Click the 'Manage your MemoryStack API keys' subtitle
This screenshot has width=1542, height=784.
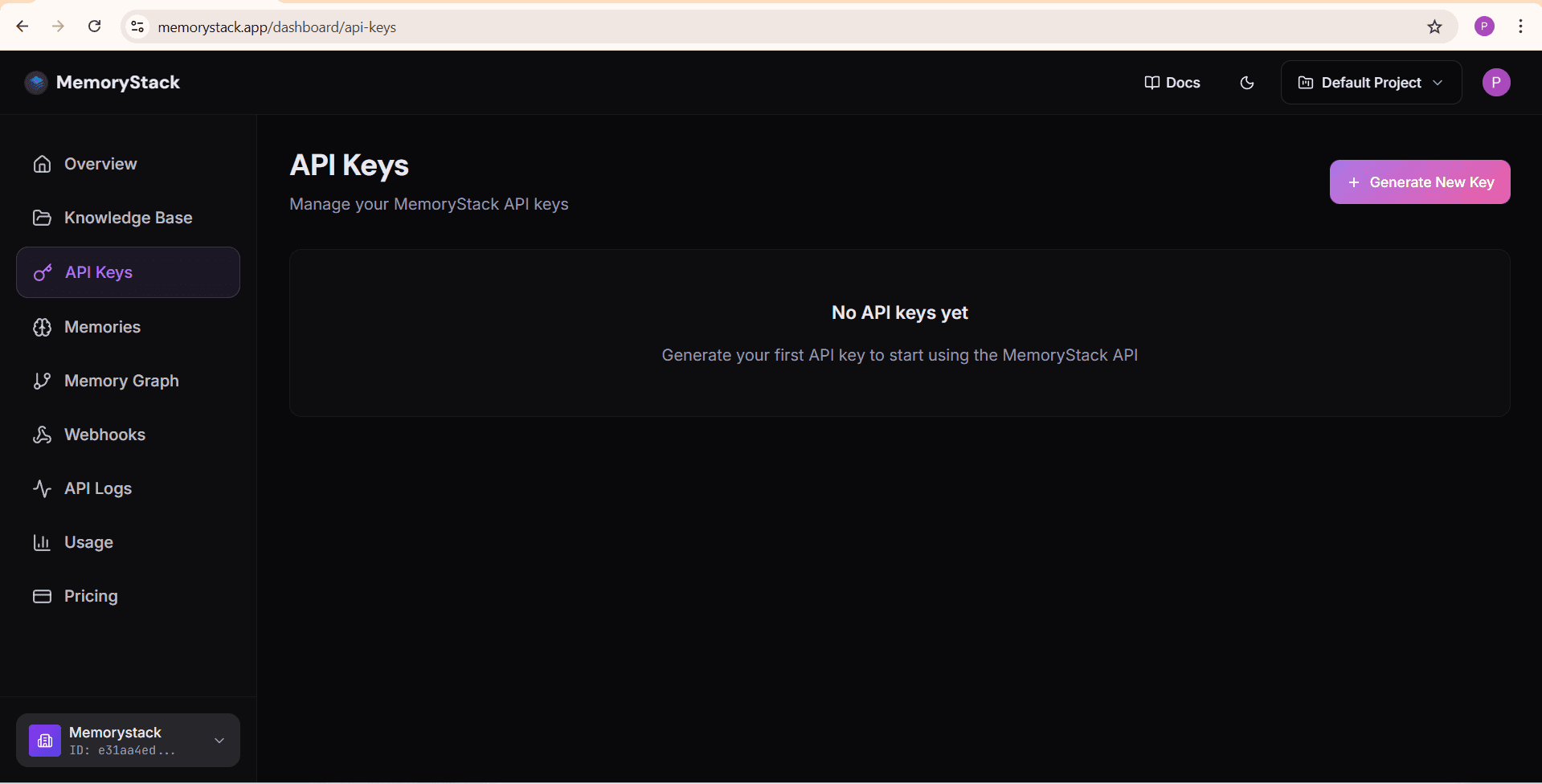[429, 204]
